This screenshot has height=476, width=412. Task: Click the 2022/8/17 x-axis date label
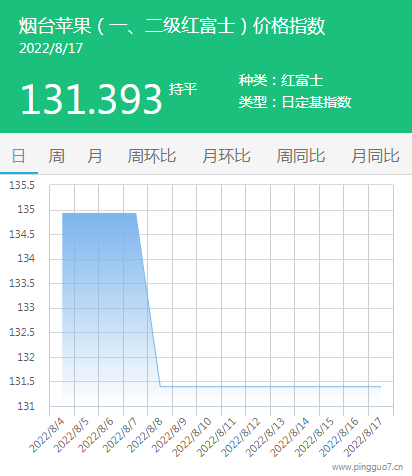click(364, 438)
